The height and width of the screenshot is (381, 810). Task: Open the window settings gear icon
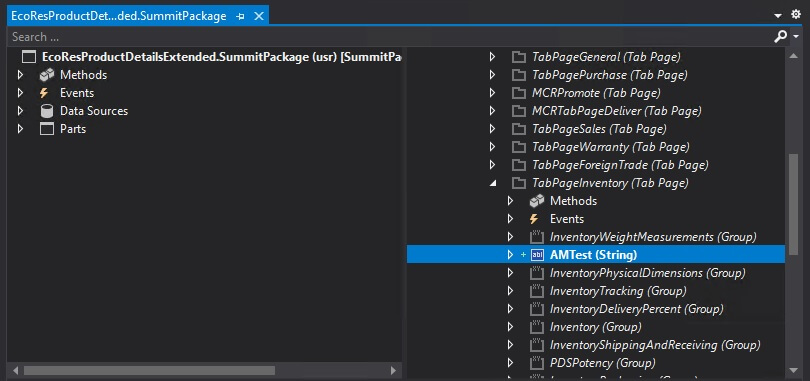click(x=796, y=14)
